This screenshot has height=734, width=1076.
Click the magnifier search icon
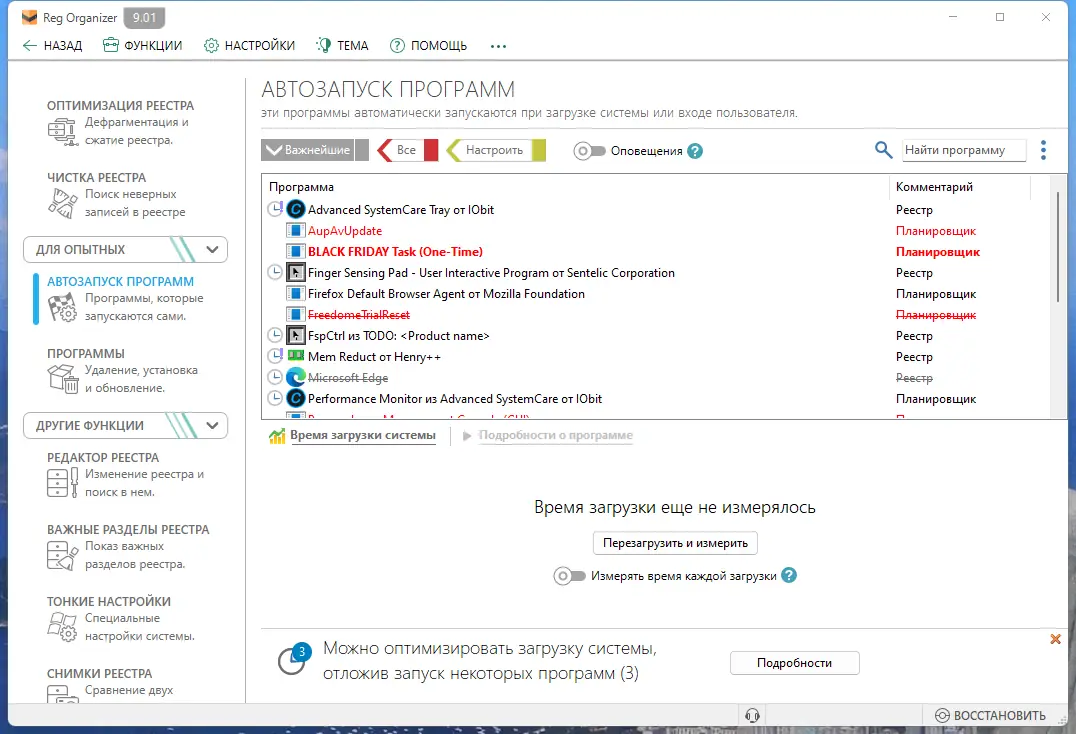883,150
